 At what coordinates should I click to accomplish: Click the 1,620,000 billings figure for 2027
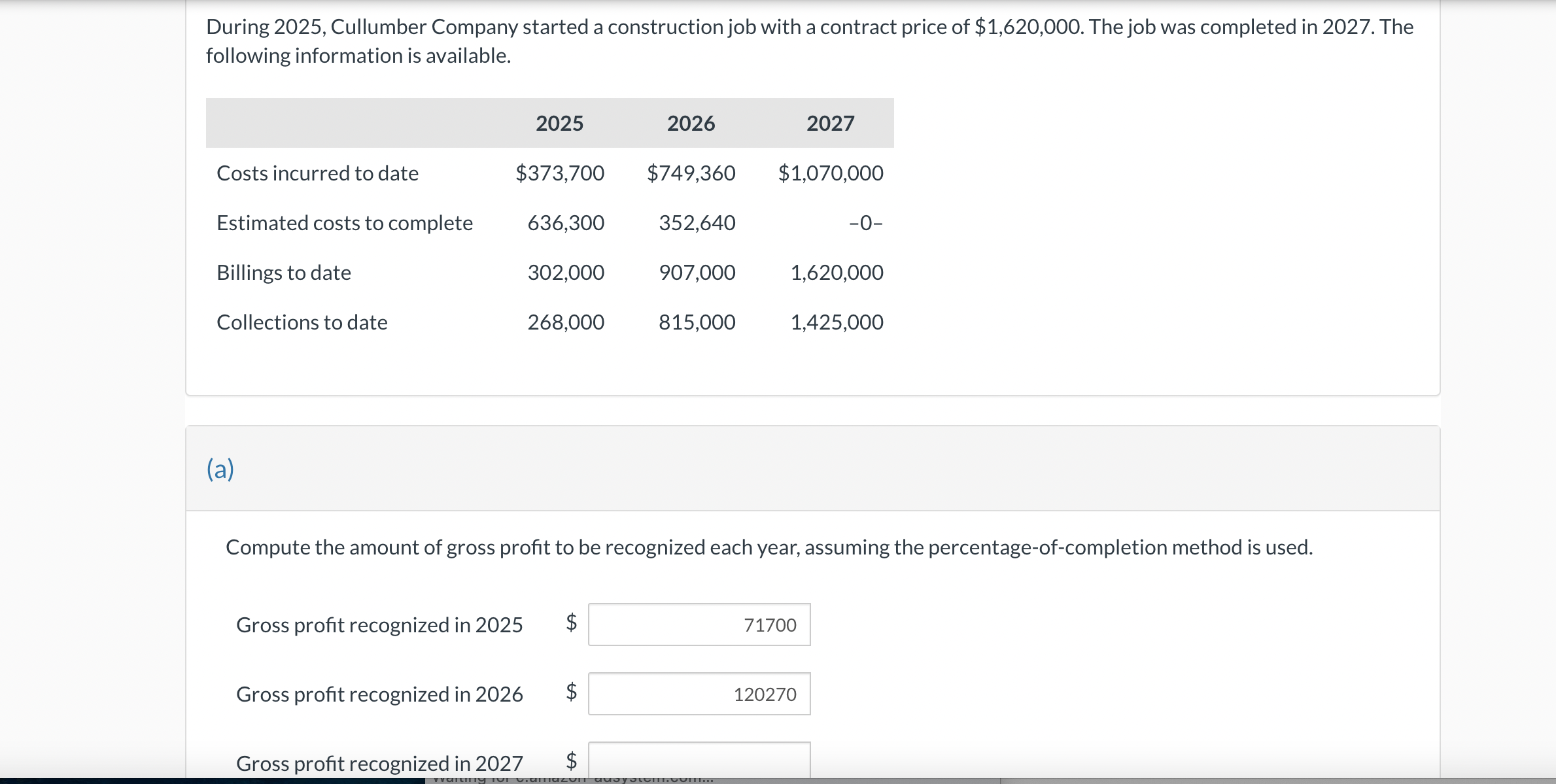(x=837, y=273)
